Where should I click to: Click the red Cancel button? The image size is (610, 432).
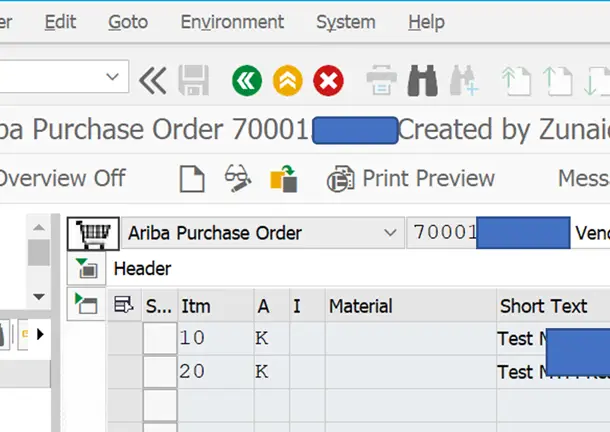(x=328, y=81)
